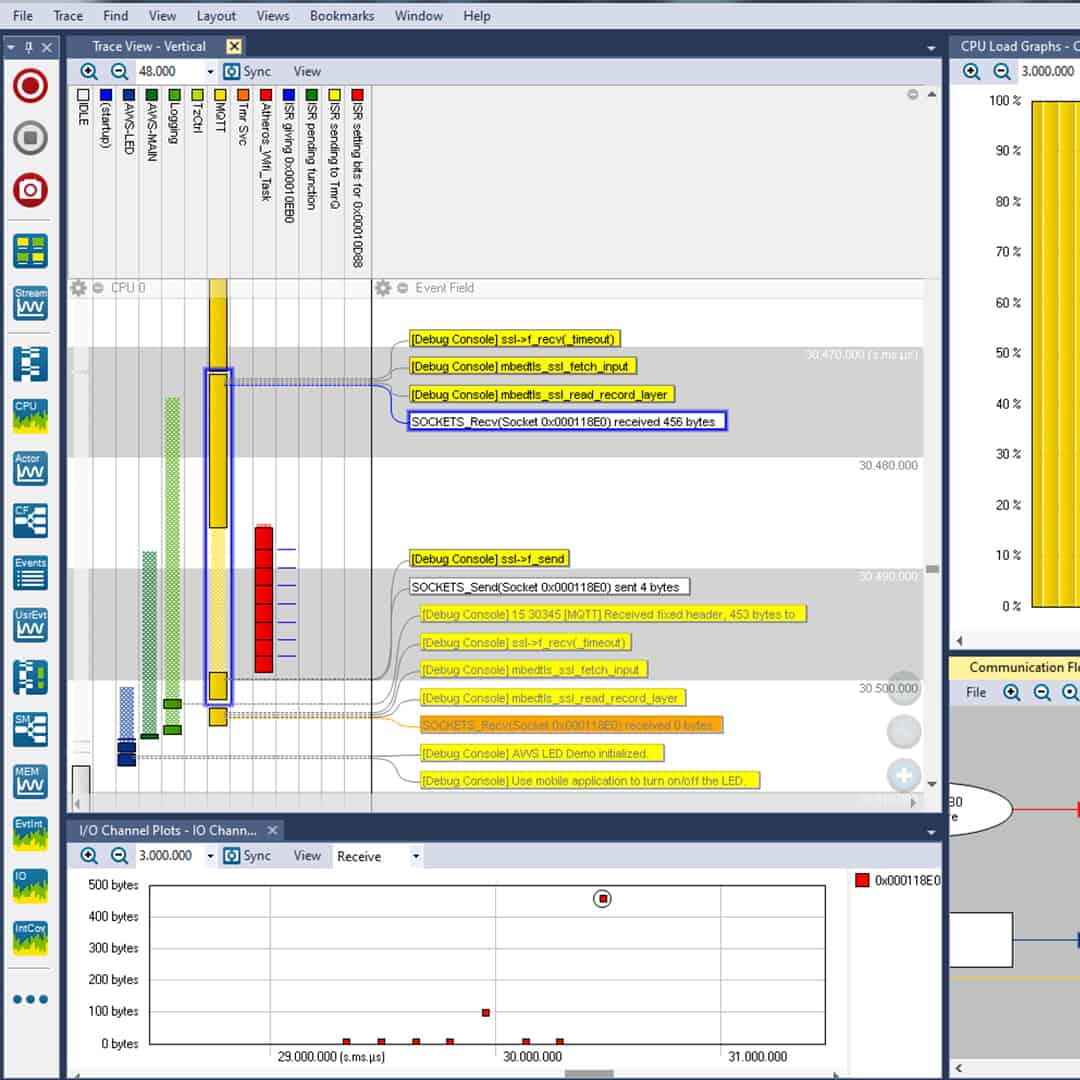This screenshot has height=1080, width=1080.
Task: Zoom in on CPU Load Graphs panel
Action: pyautogui.click(x=971, y=71)
